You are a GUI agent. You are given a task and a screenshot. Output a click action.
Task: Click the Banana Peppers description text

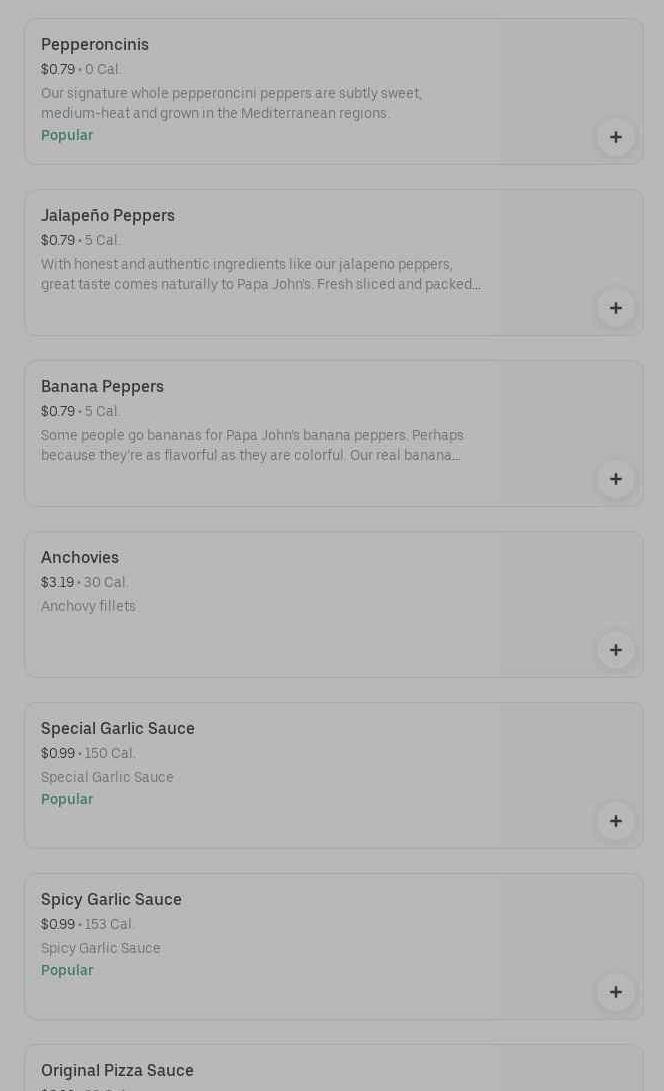click(252, 445)
